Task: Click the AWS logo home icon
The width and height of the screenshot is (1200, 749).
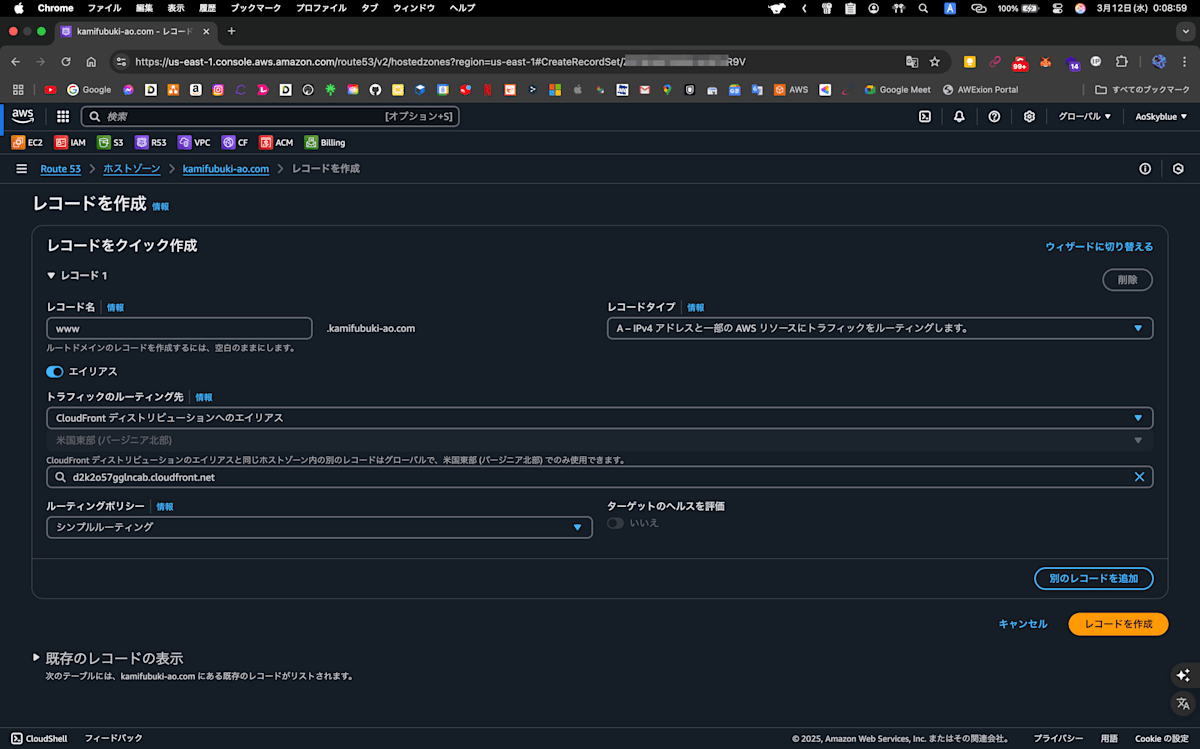Action: [23, 116]
